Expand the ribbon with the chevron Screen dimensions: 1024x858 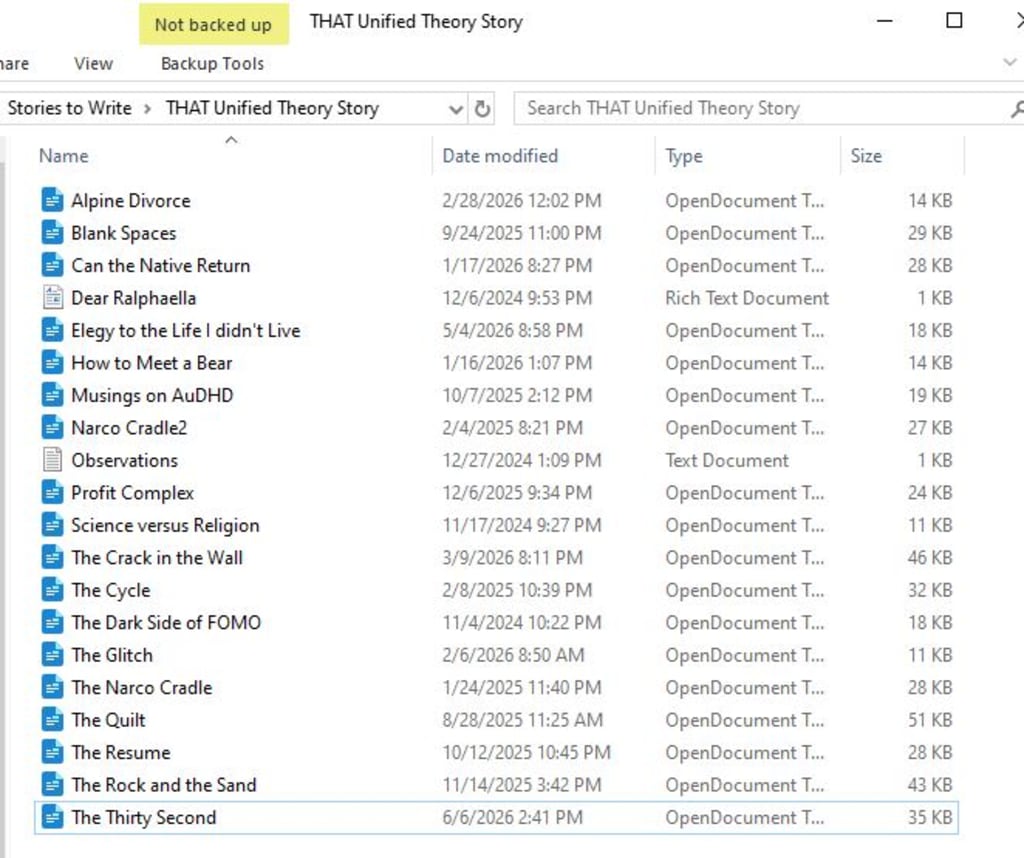(1010, 63)
